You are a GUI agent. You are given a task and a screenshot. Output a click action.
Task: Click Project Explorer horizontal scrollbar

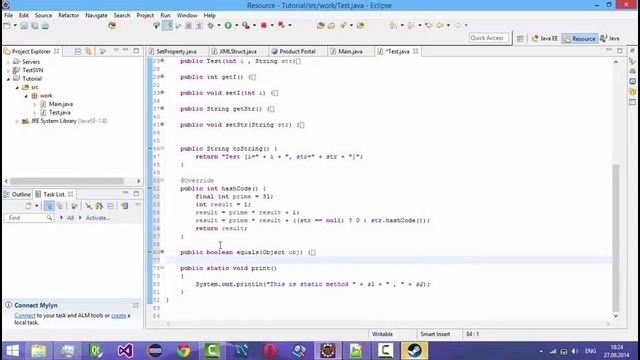pos(67,181)
